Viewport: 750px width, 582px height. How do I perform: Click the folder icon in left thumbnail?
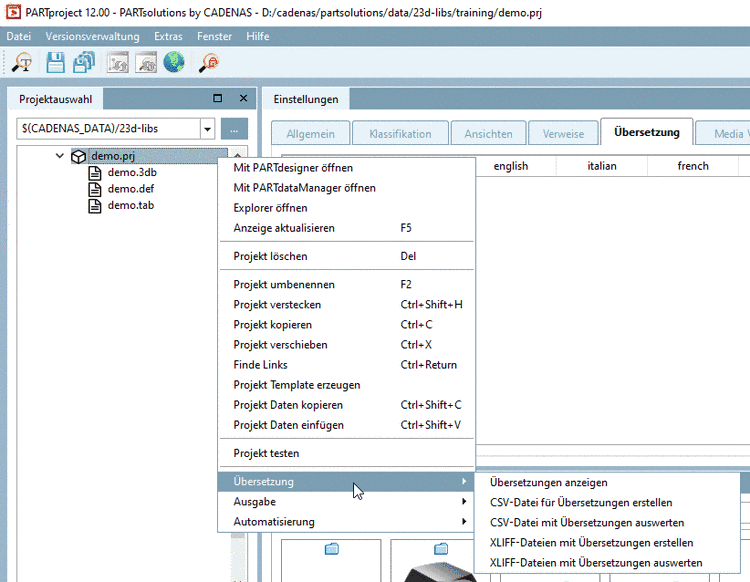point(331,549)
